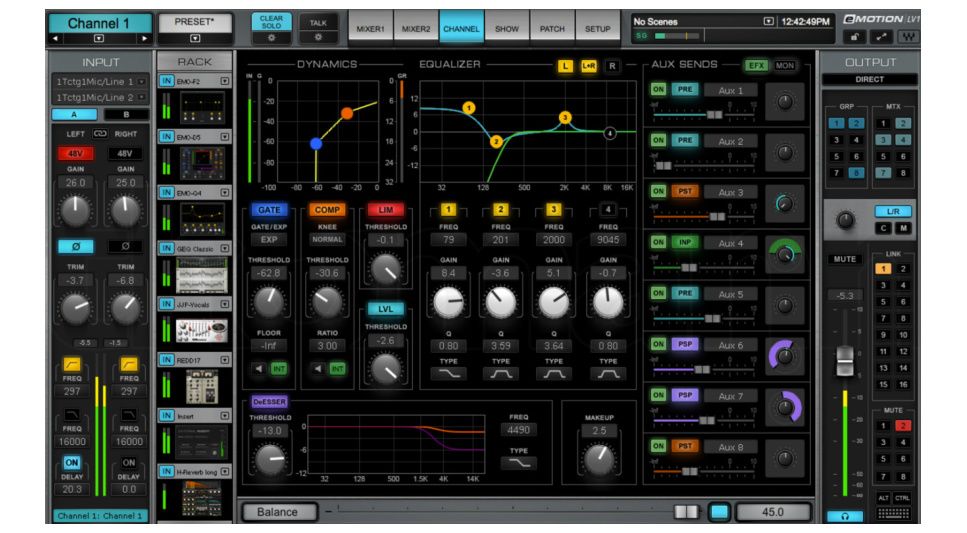Invert left channel phase with Ø button
This screenshot has height=533, width=967.
[75, 246]
